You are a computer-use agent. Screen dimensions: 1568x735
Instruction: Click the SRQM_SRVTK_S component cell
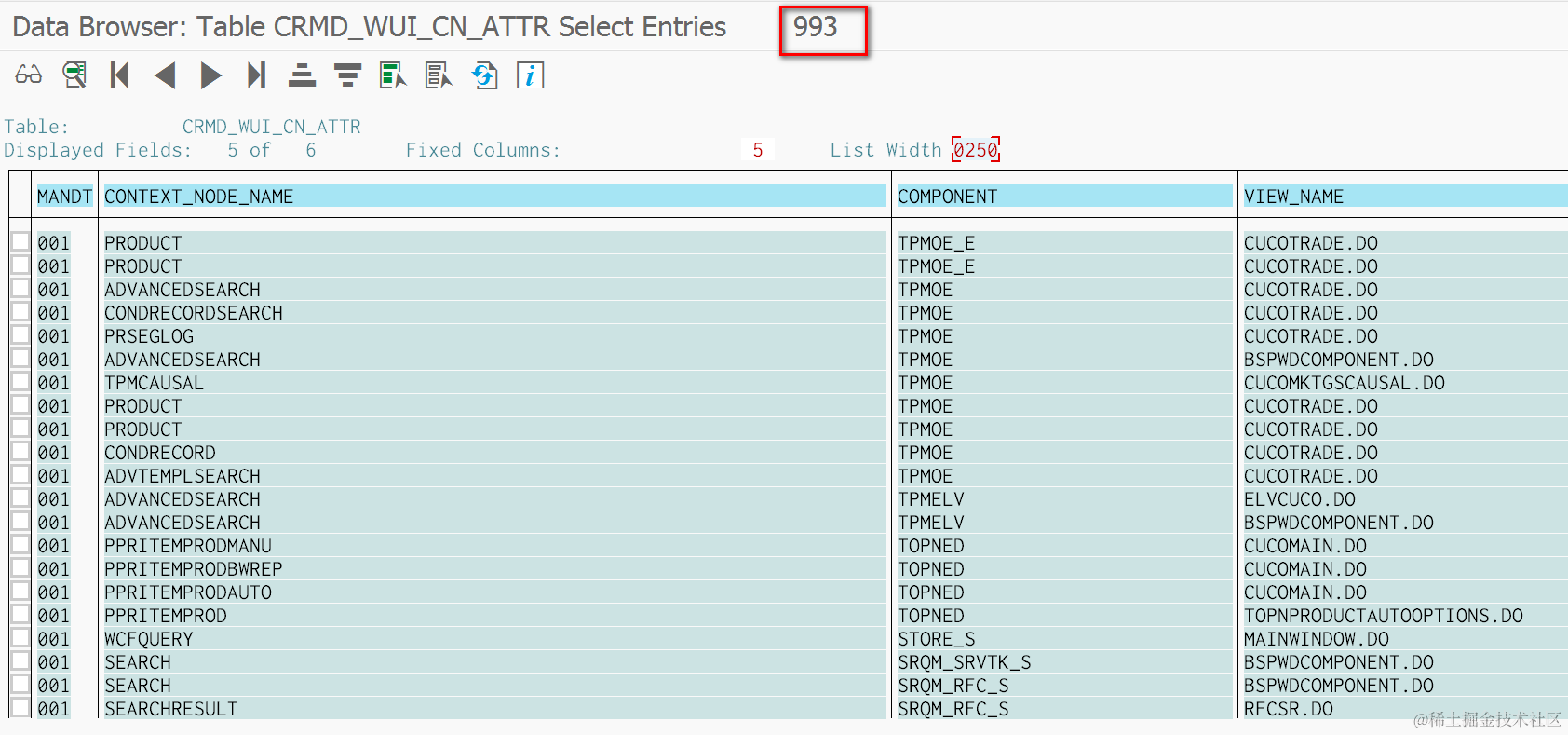tap(1063, 662)
